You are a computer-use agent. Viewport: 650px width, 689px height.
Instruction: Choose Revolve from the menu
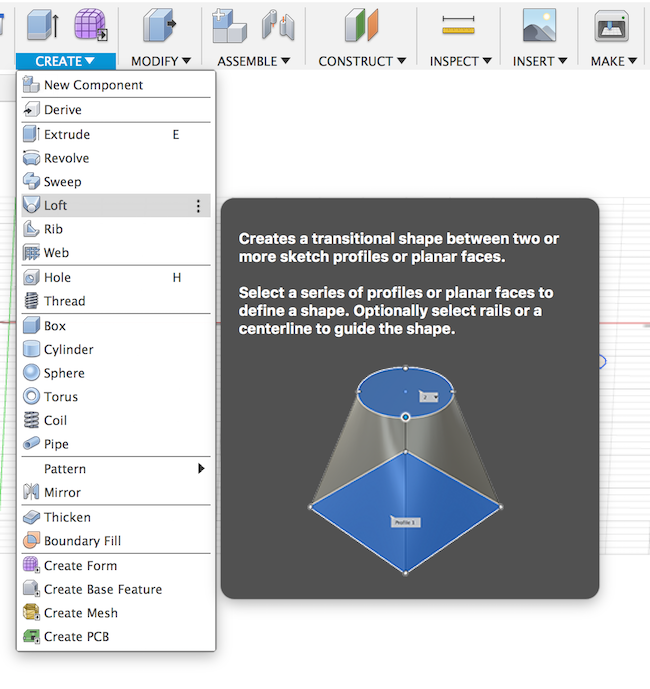[x=116, y=158]
